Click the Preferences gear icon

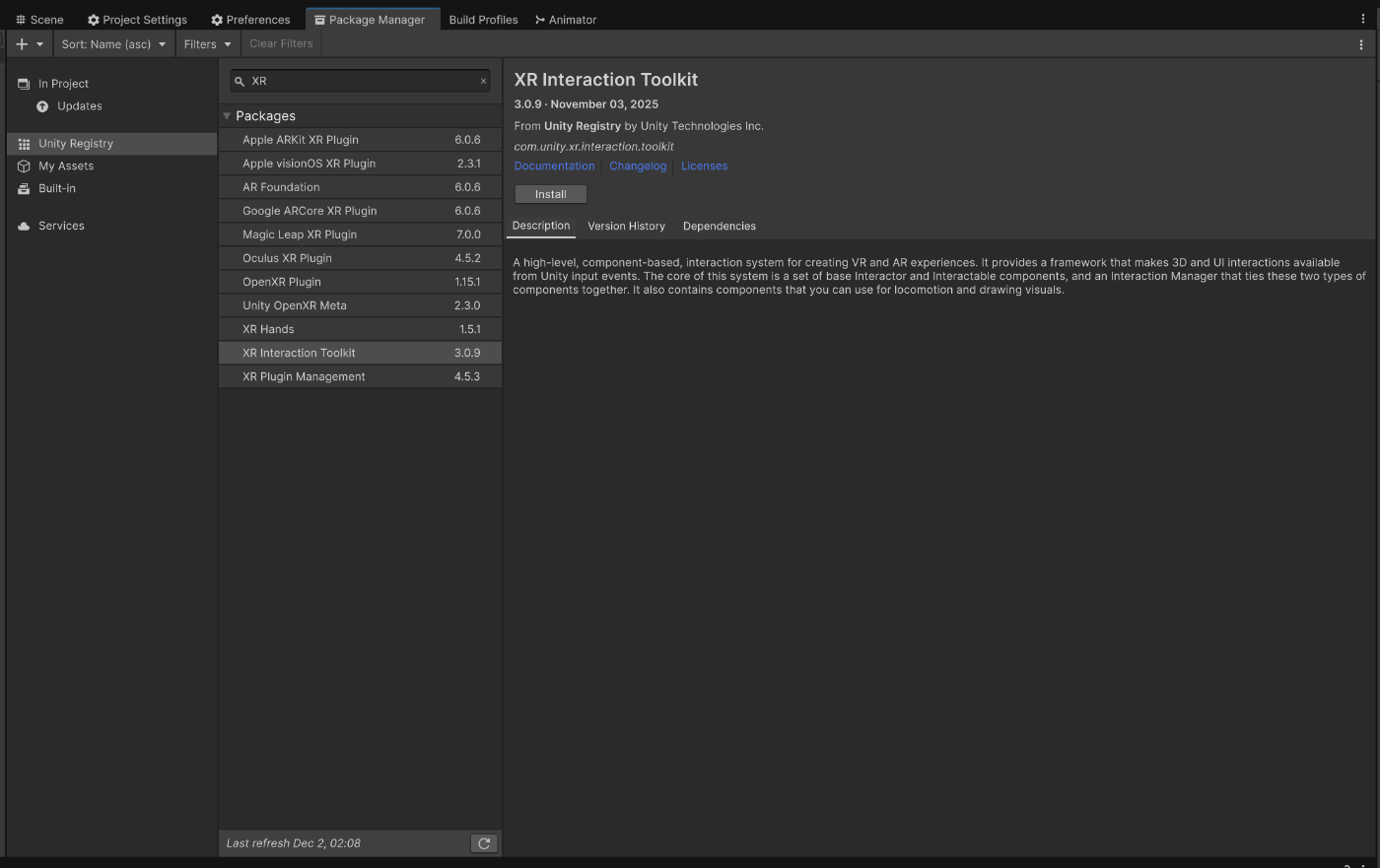click(x=217, y=20)
